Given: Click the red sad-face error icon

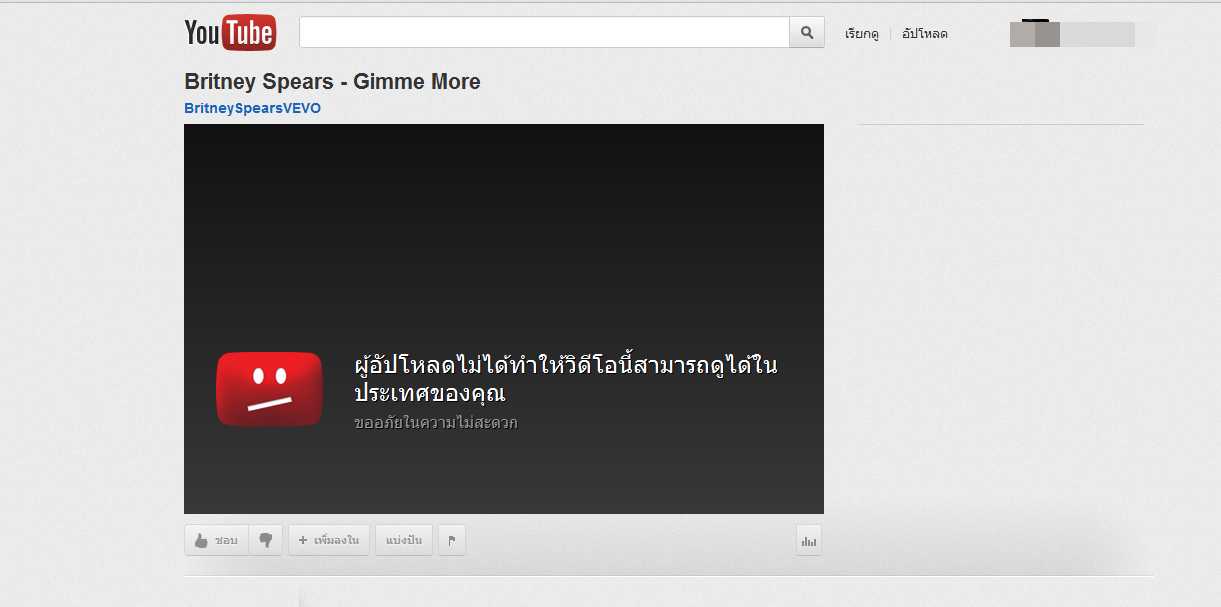Looking at the screenshot, I should [x=269, y=389].
